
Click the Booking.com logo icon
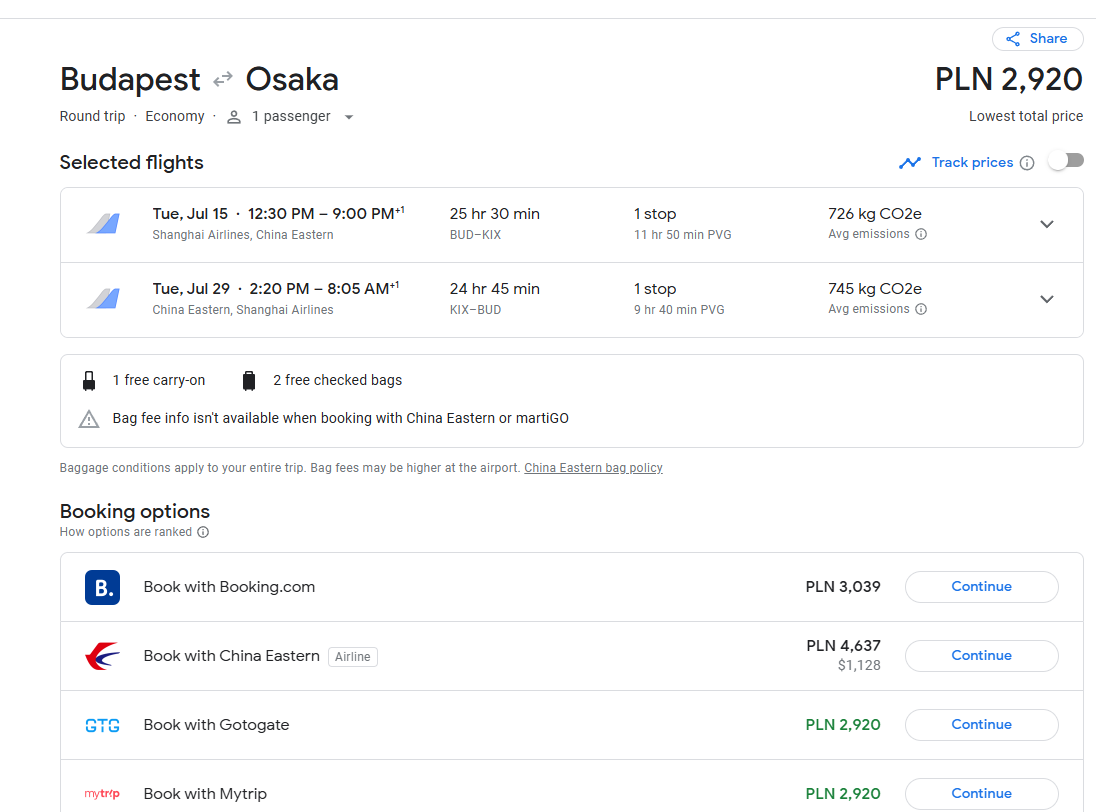[x=103, y=587]
